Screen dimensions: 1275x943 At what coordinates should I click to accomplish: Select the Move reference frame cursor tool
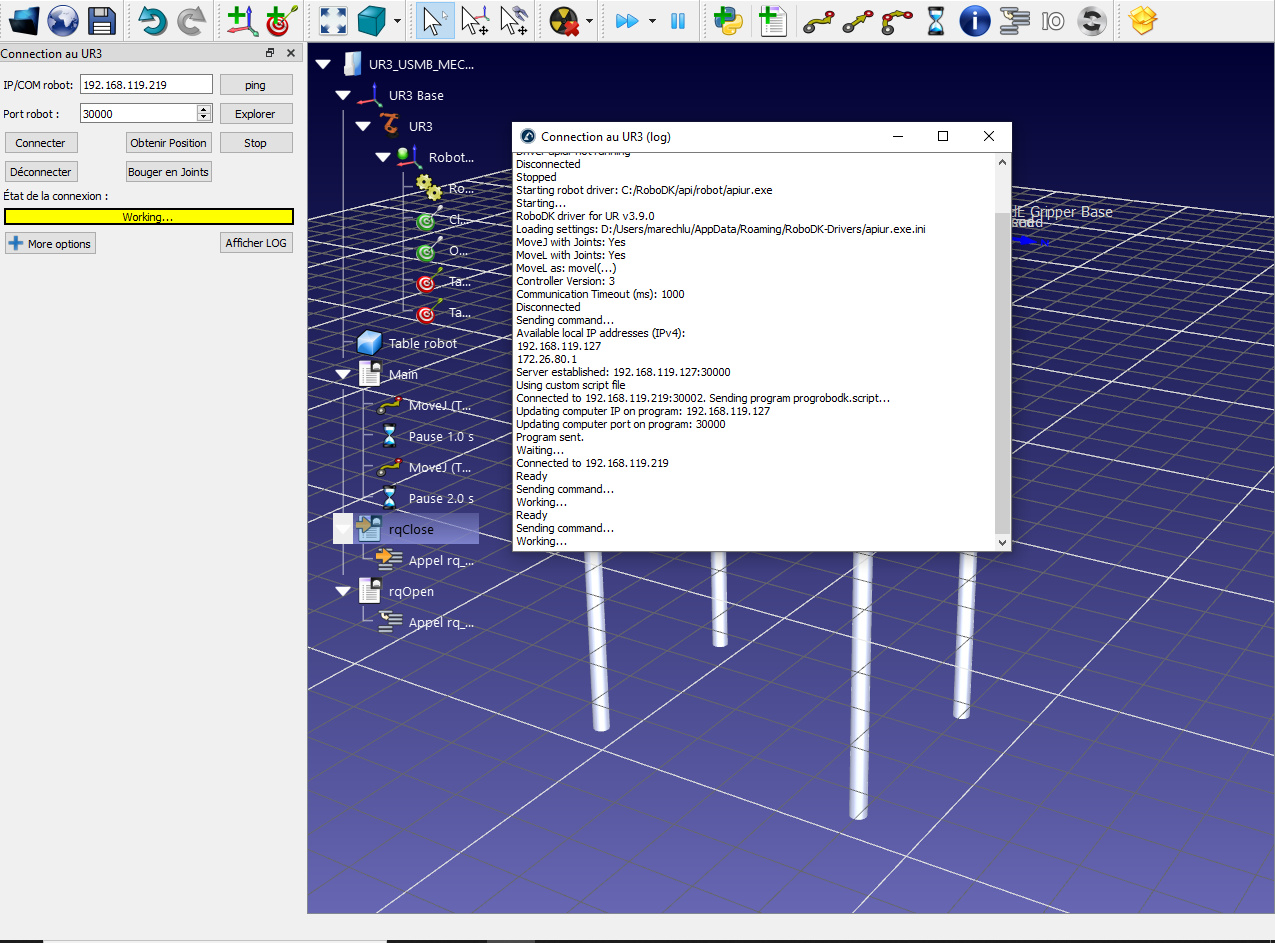(474, 20)
